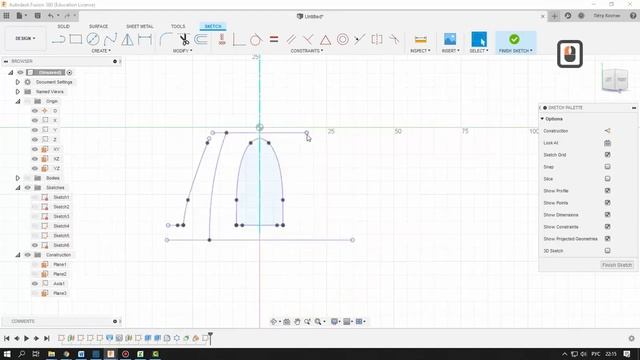Jump to the beginning of timeline
640x360 pixels.
pos(7,338)
